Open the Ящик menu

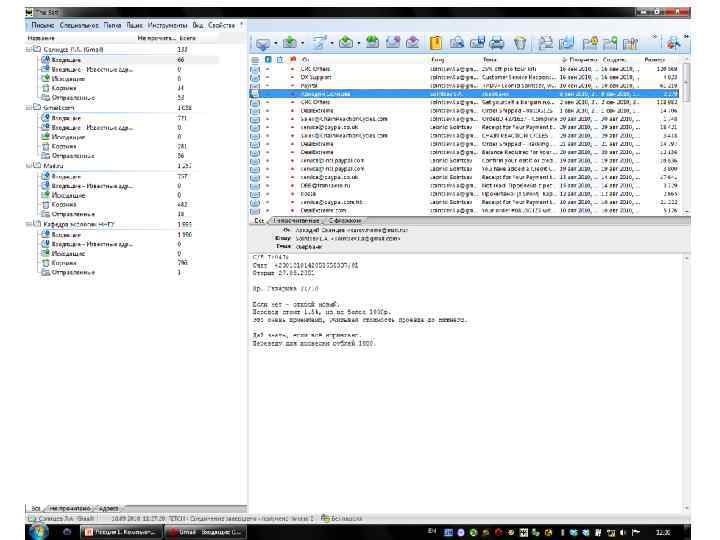pos(135,25)
